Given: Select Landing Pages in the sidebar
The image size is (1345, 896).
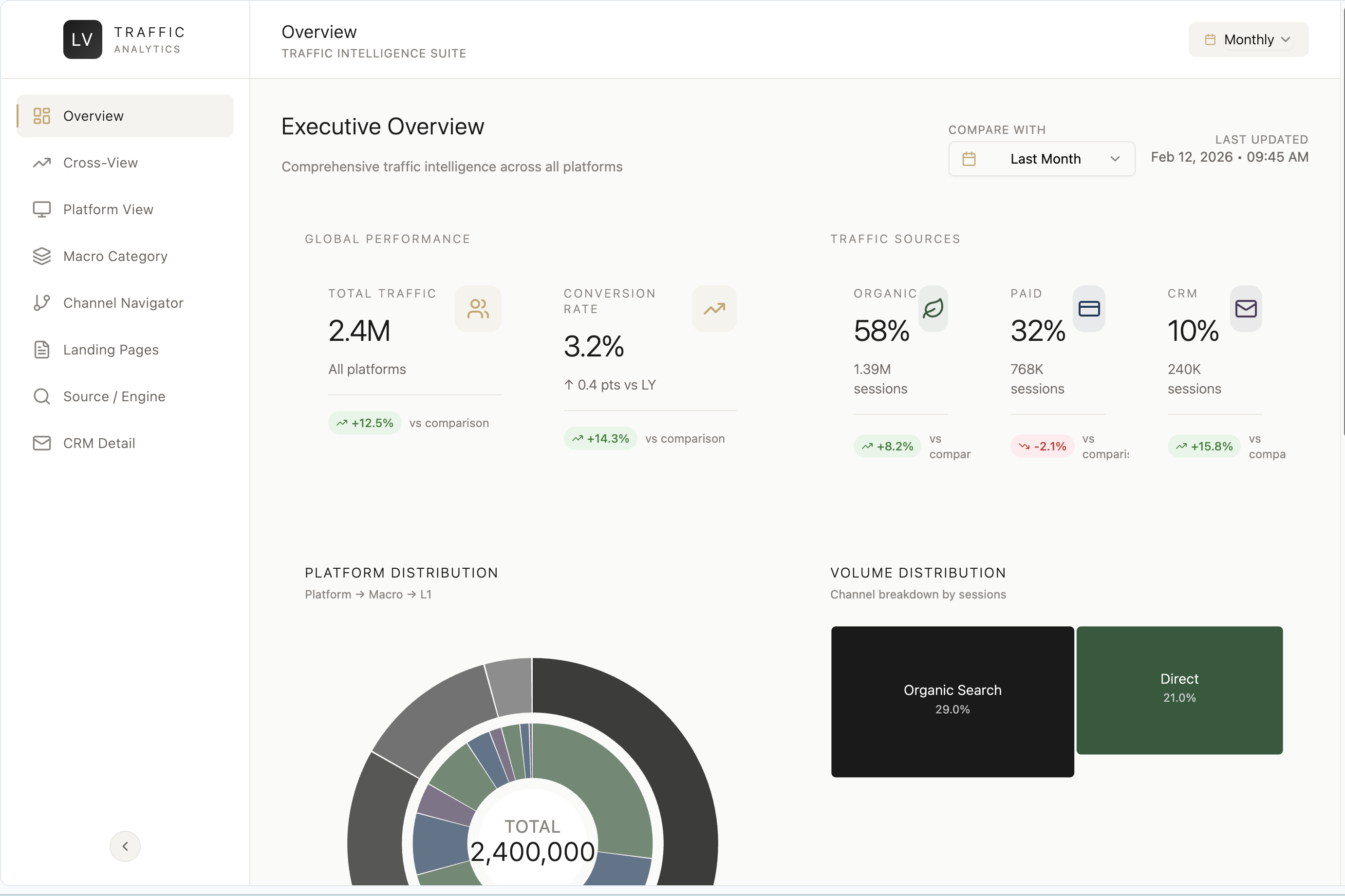Looking at the screenshot, I should pyautogui.click(x=125, y=350).
